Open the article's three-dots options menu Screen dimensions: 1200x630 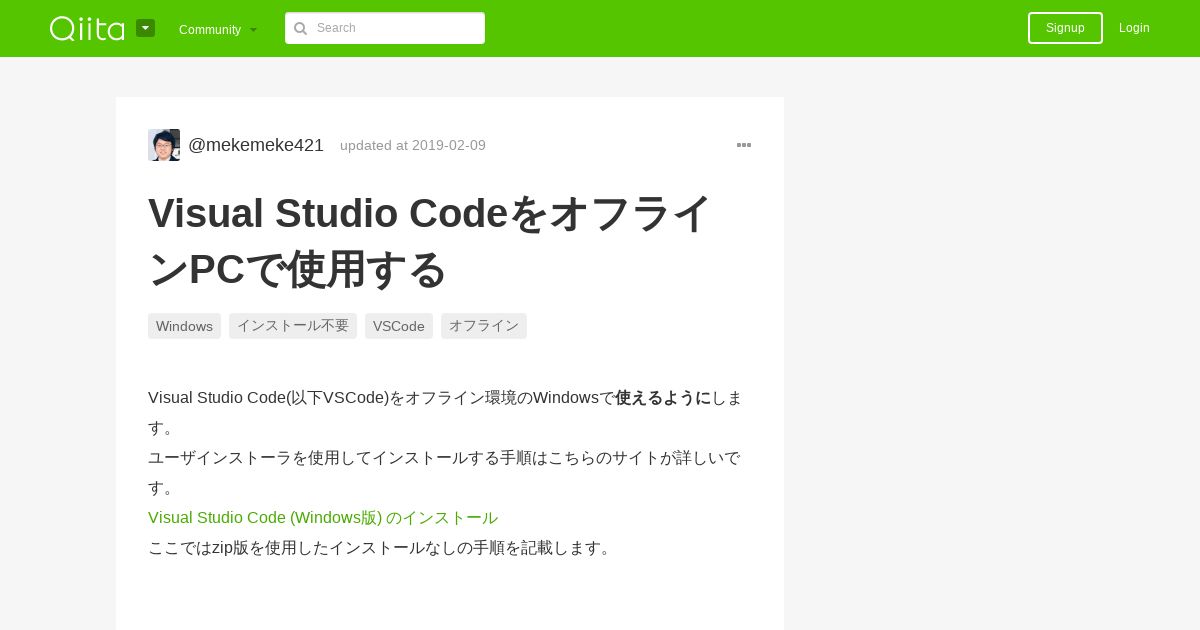coord(744,145)
